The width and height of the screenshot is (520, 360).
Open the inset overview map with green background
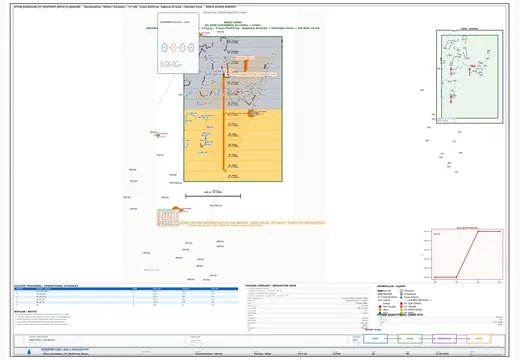(470, 77)
